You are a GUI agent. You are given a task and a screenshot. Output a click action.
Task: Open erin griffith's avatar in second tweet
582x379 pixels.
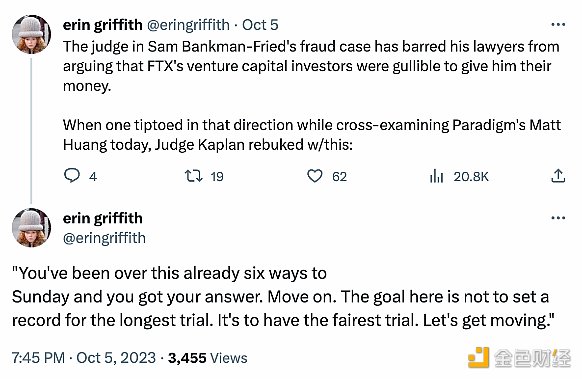(31, 228)
